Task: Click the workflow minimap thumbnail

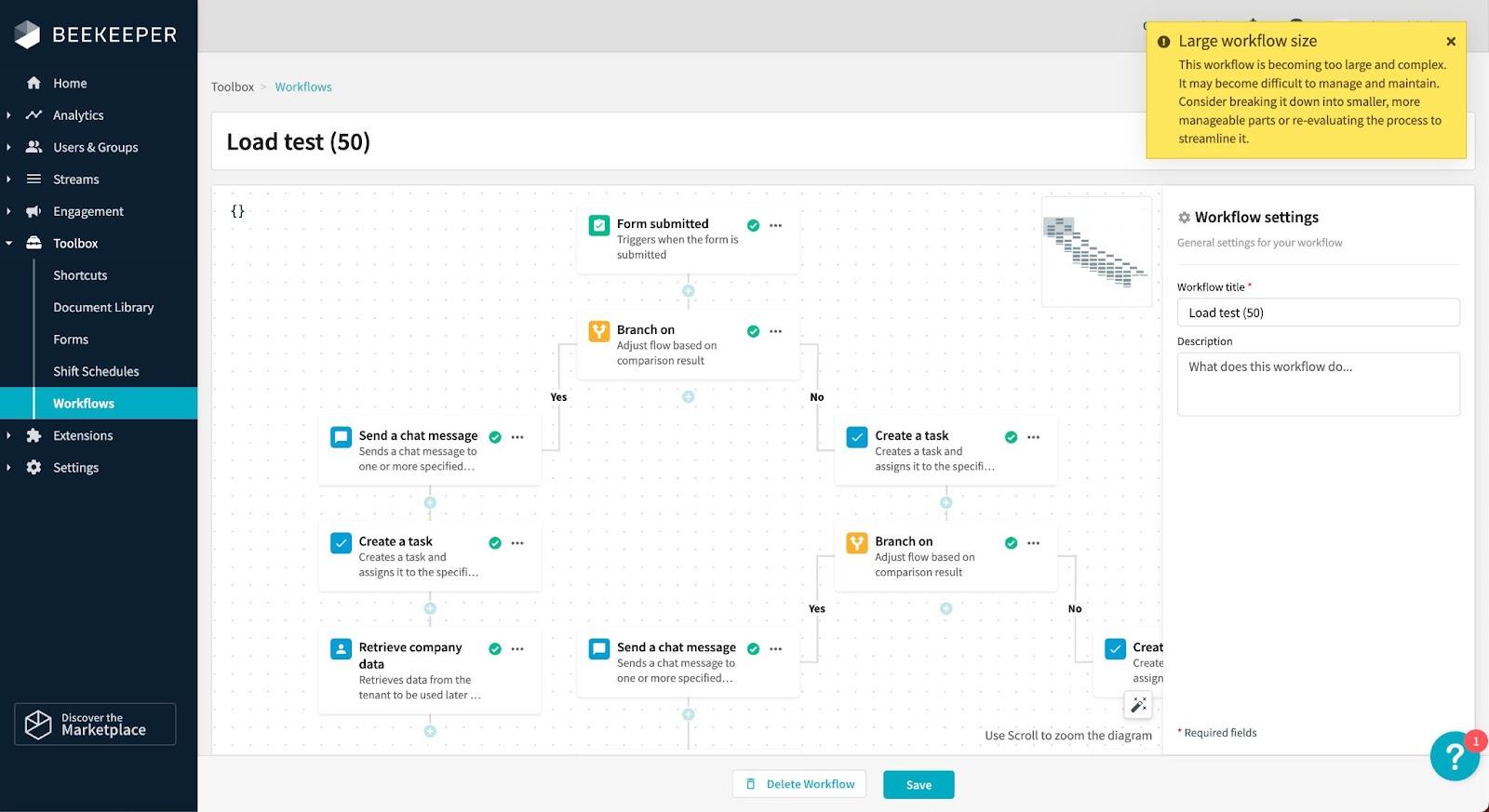Action: 1096,251
